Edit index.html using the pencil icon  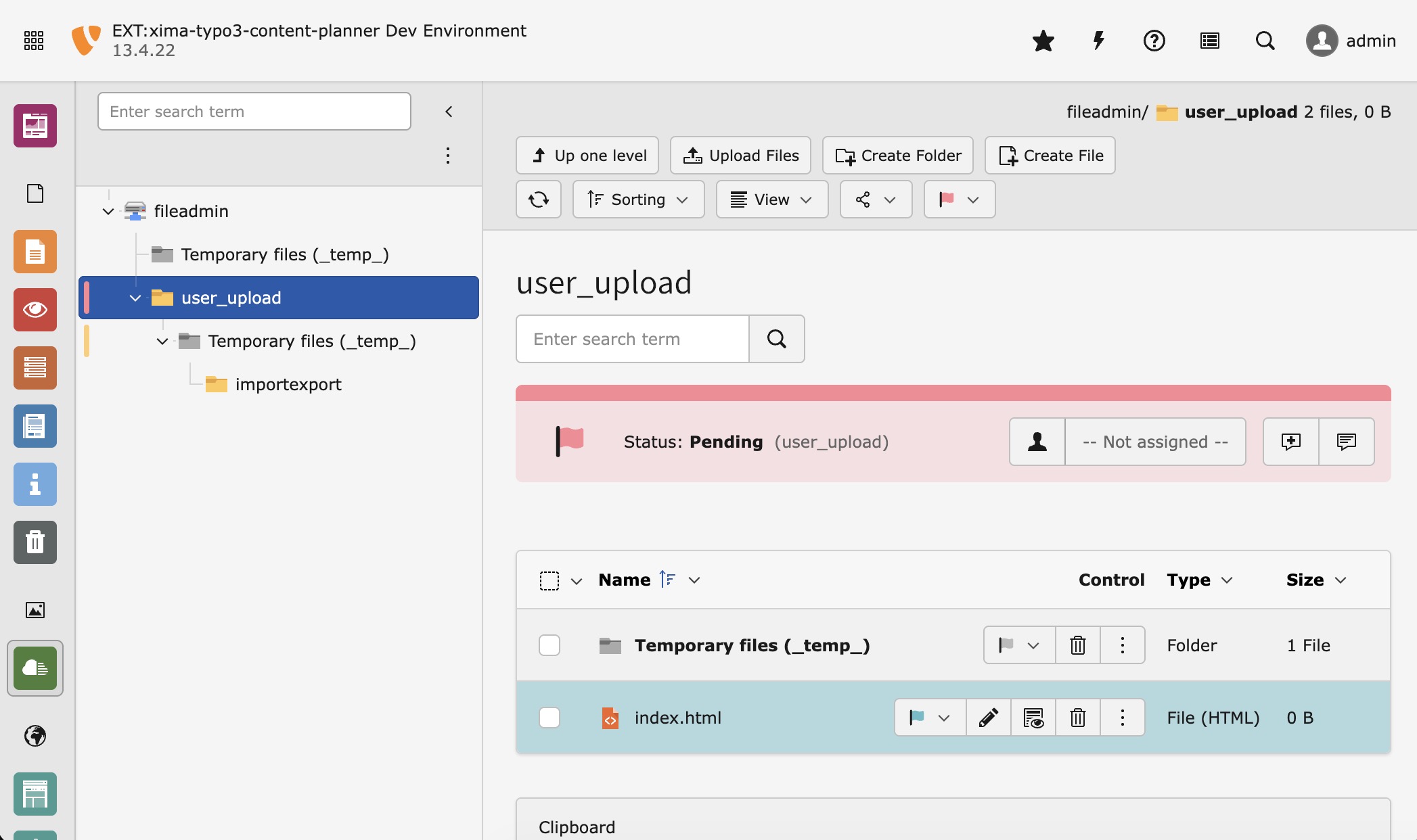tap(987, 717)
